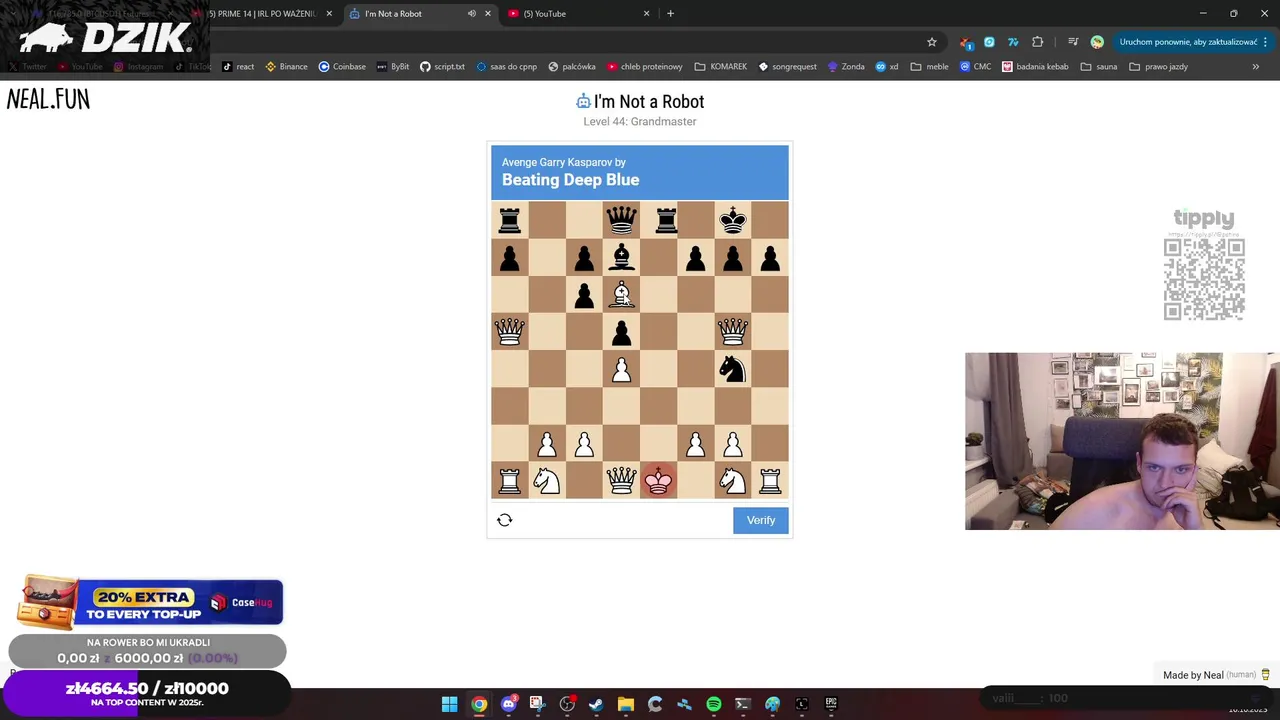Close the I'm Not a Robot tab

(488, 14)
